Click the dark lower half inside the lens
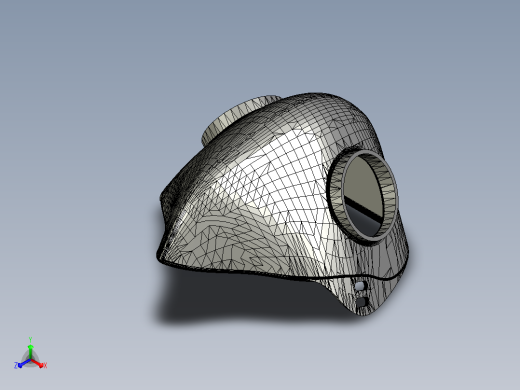The height and width of the screenshot is (390, 520). pyautogui.click(x=363, y=218)
